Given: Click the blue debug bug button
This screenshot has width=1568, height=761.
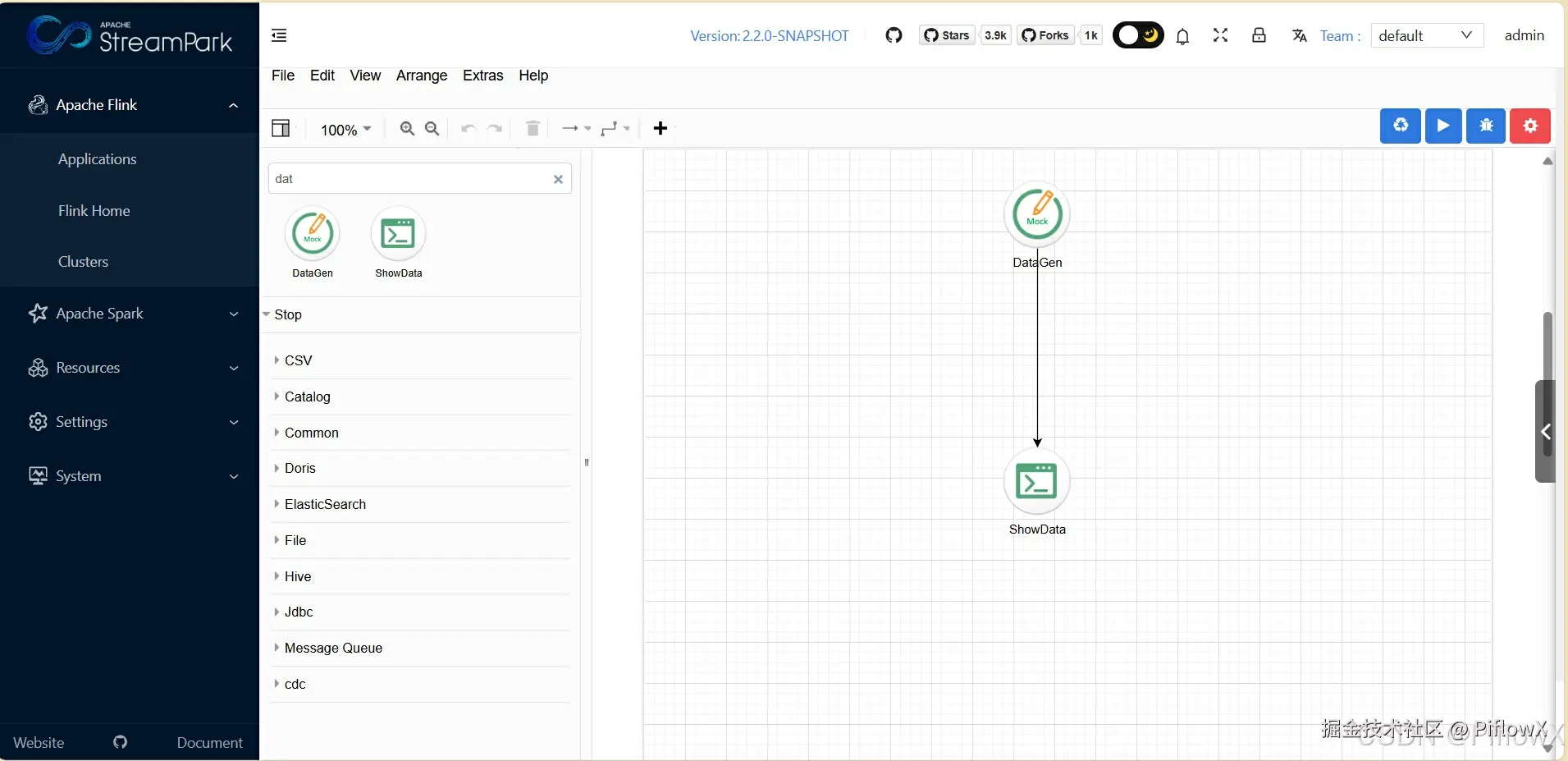Looking at the screenshot, I should pyautogui.click(x=1486, y=126).
